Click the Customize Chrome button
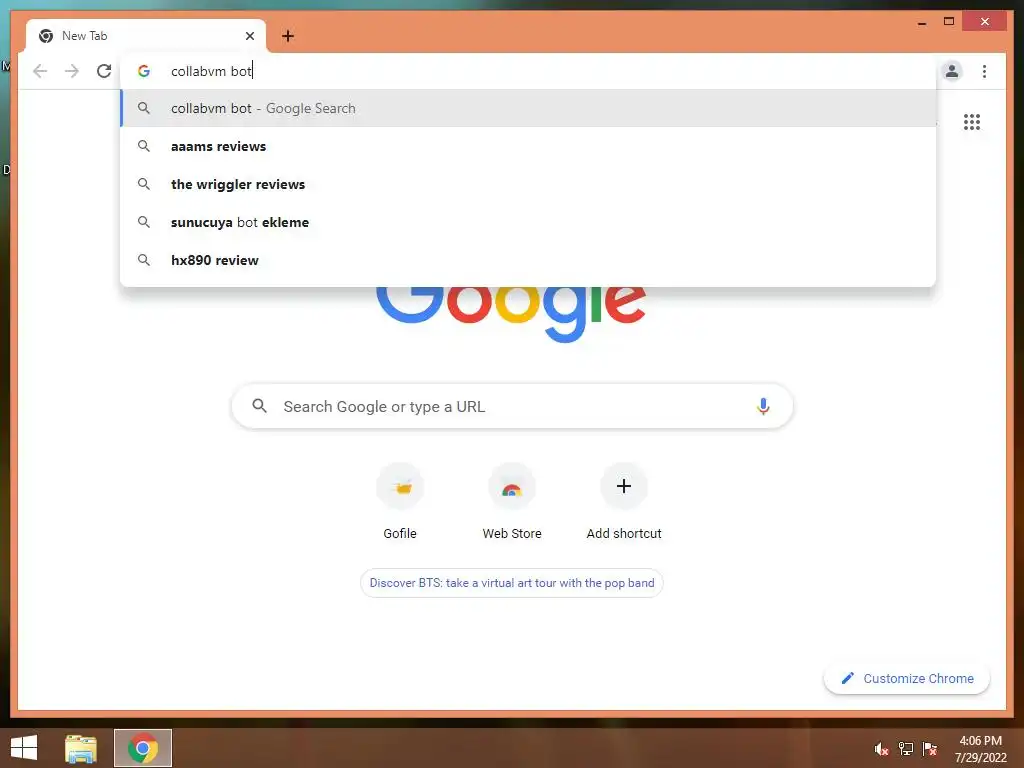 pyautogui.click(x=906, y=679)
